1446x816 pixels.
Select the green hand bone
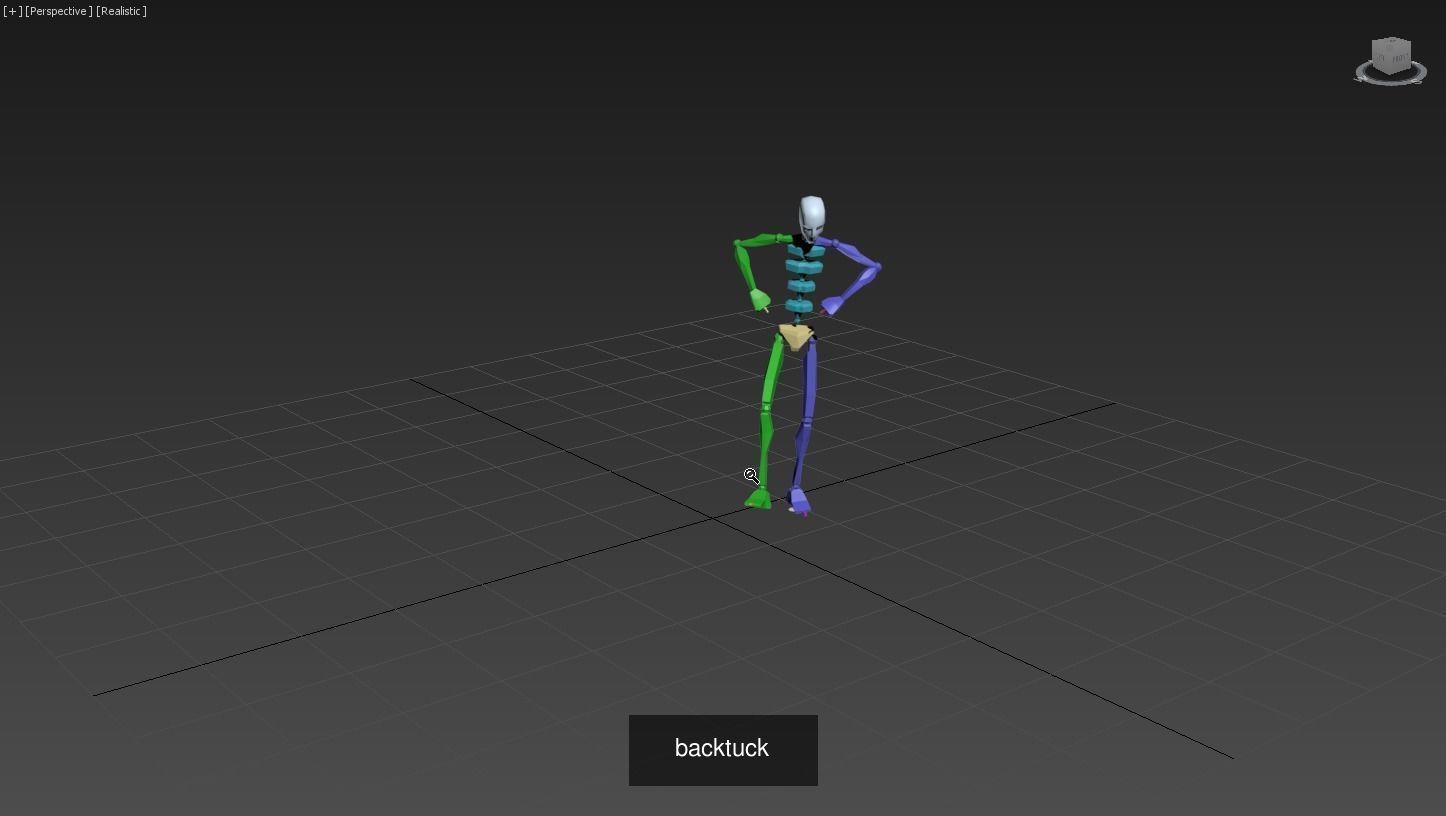tap(759, 299)
